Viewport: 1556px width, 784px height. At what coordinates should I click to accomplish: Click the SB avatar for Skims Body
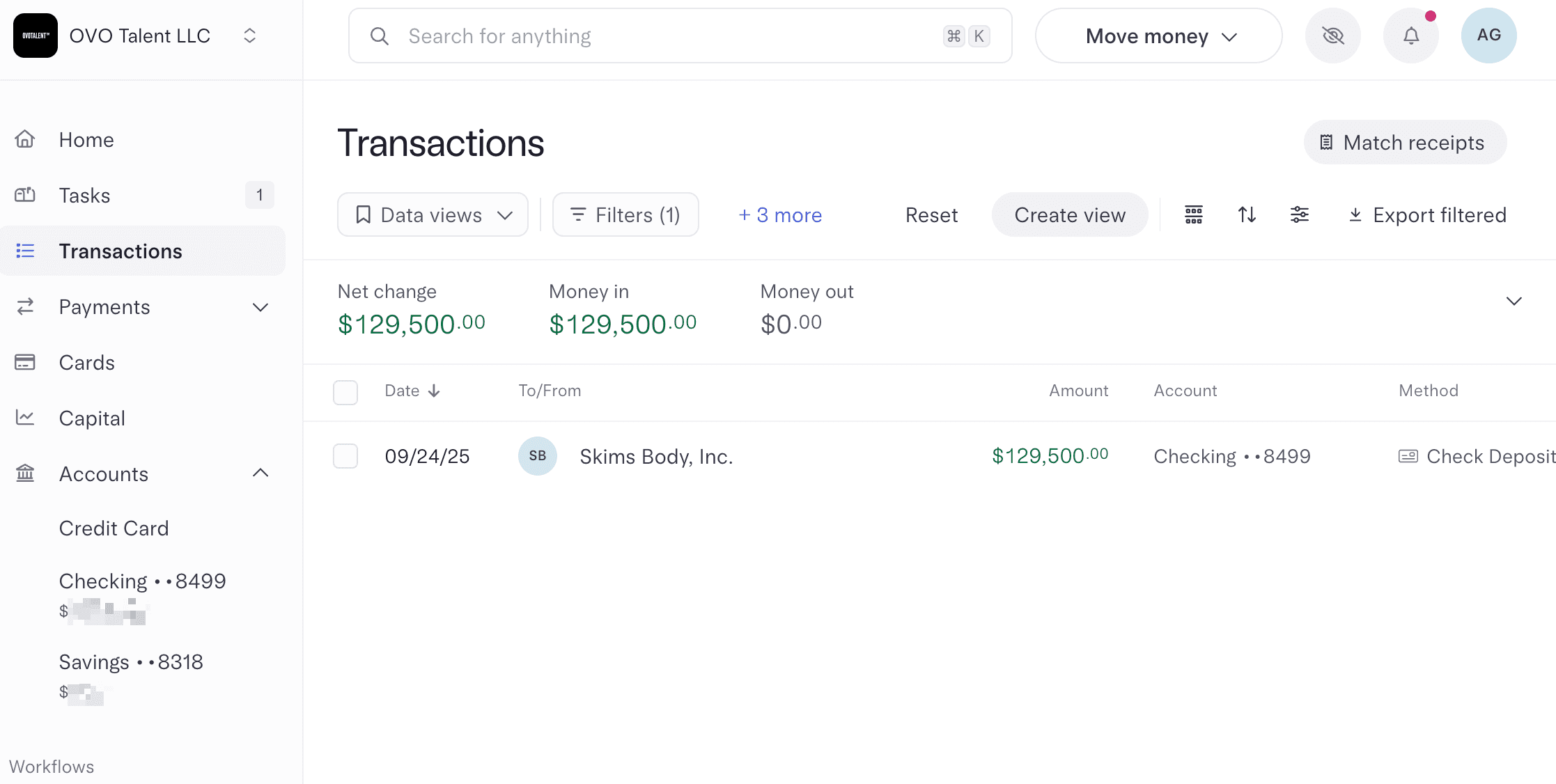pos(537,456)
